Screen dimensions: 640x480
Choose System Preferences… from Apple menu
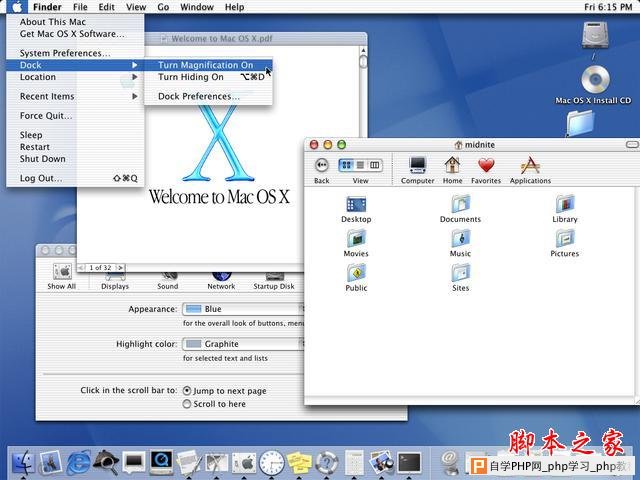[x=75, y=53]
